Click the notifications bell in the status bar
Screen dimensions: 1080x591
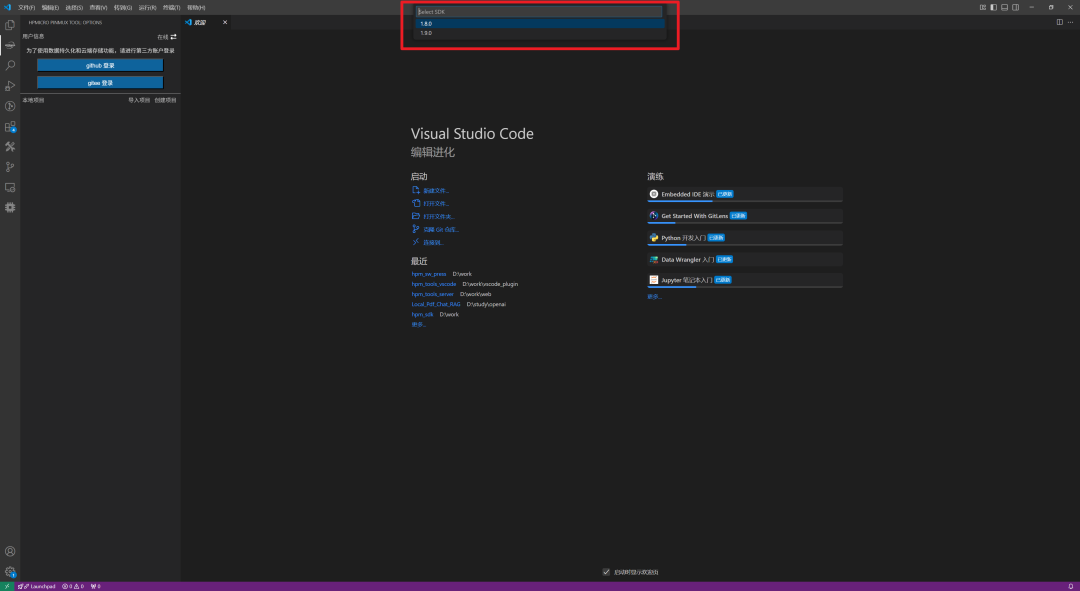pos(1070,586)
